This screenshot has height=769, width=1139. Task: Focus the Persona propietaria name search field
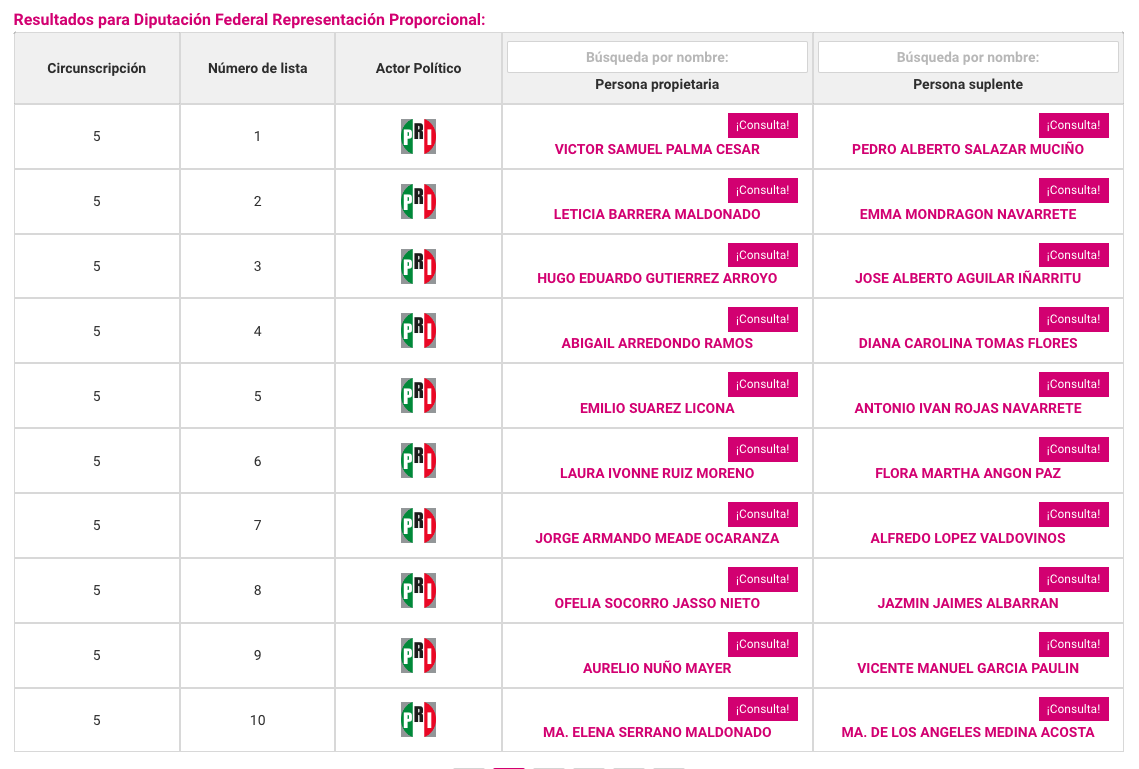click(657, 57)
